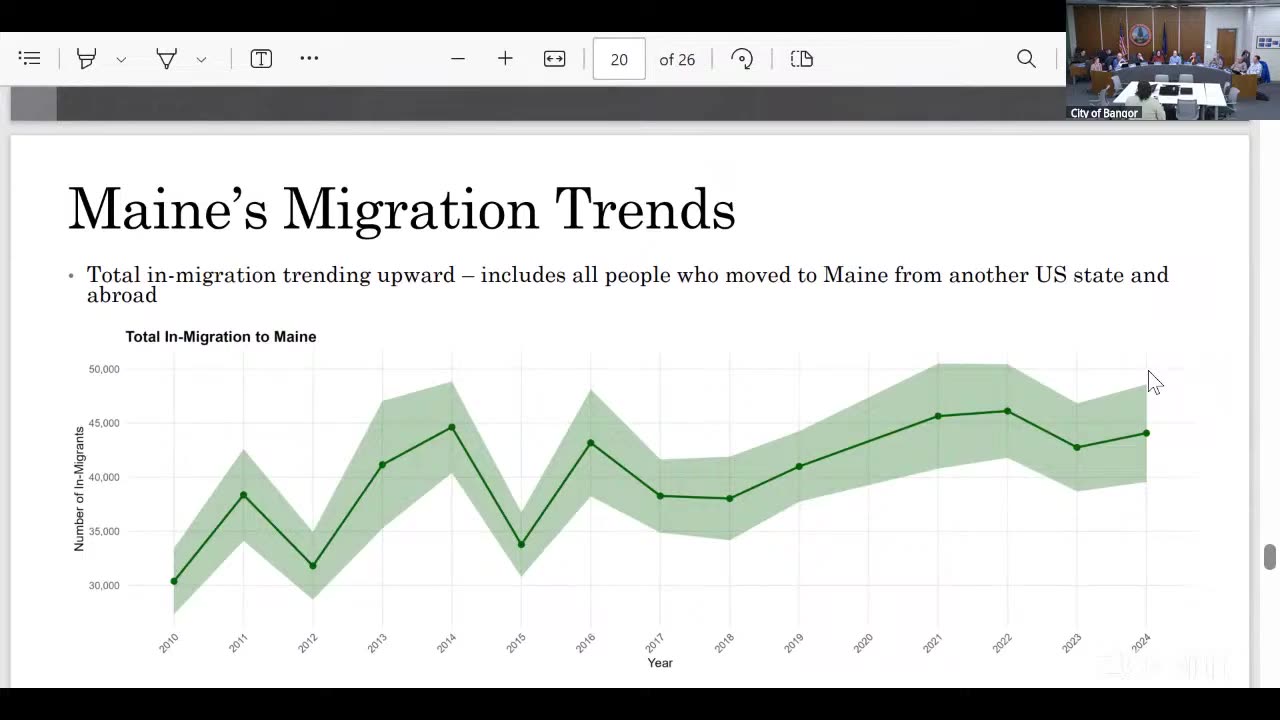Zoom out with the minus button
The image size is (1280, 720).
tap(458, 59)
